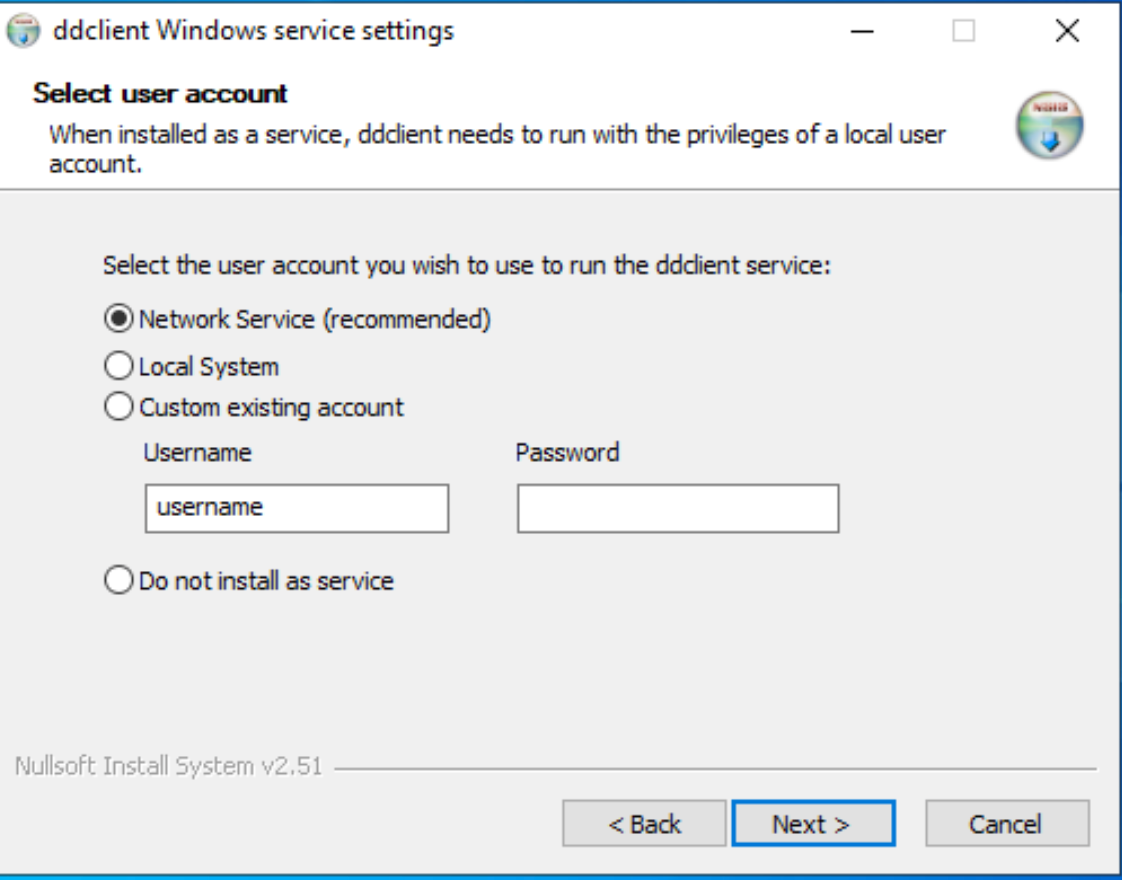Click the Password label
Image resolution: width=1122 pixels, height=880 pixels.
[567, 452]
